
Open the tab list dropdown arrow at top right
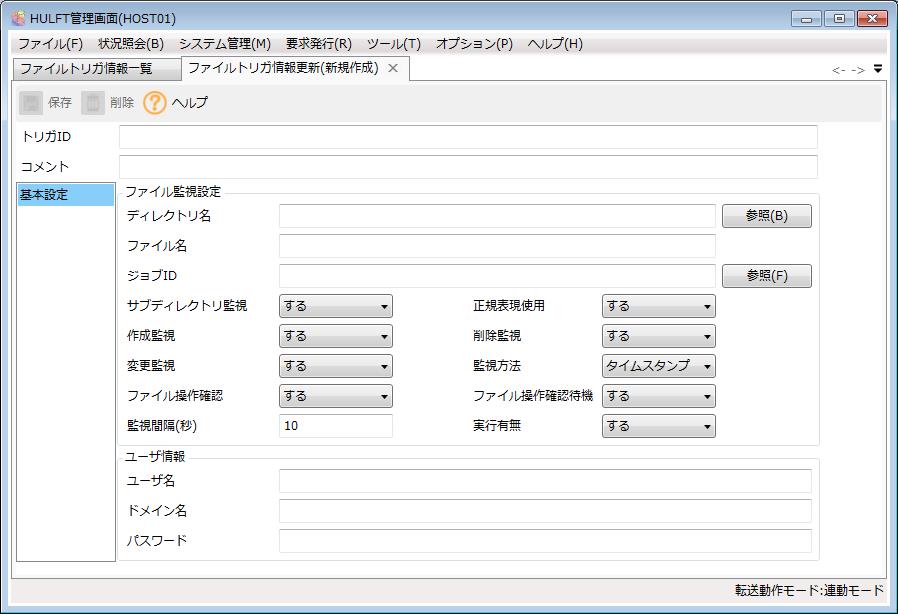[878, 69]
